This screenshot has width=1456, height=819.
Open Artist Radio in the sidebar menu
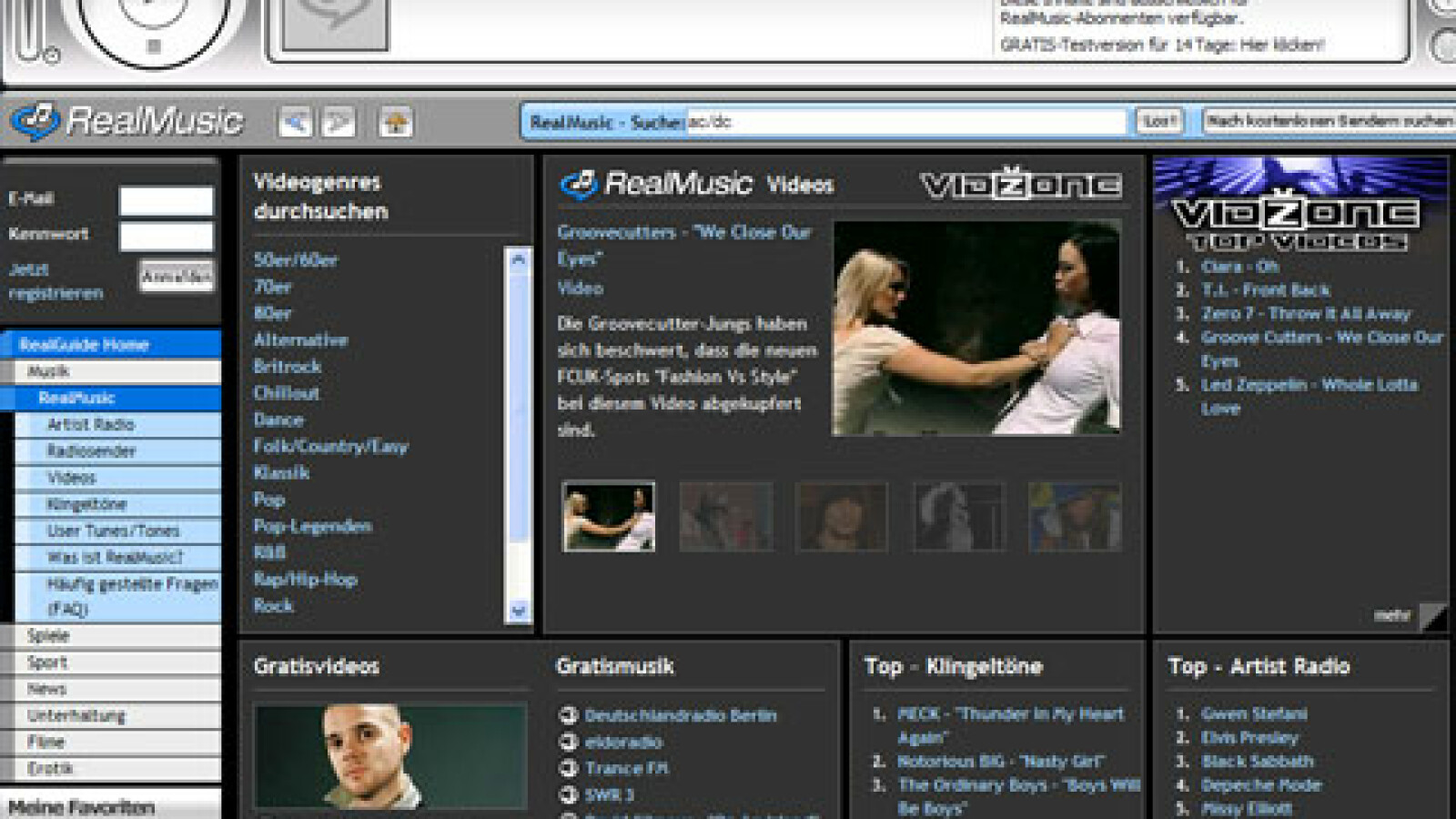[x=90, y=424]
